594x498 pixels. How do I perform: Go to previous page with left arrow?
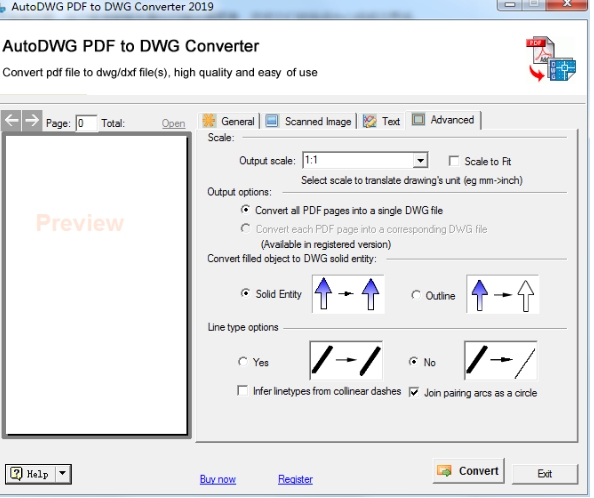(x=12, y=121)
